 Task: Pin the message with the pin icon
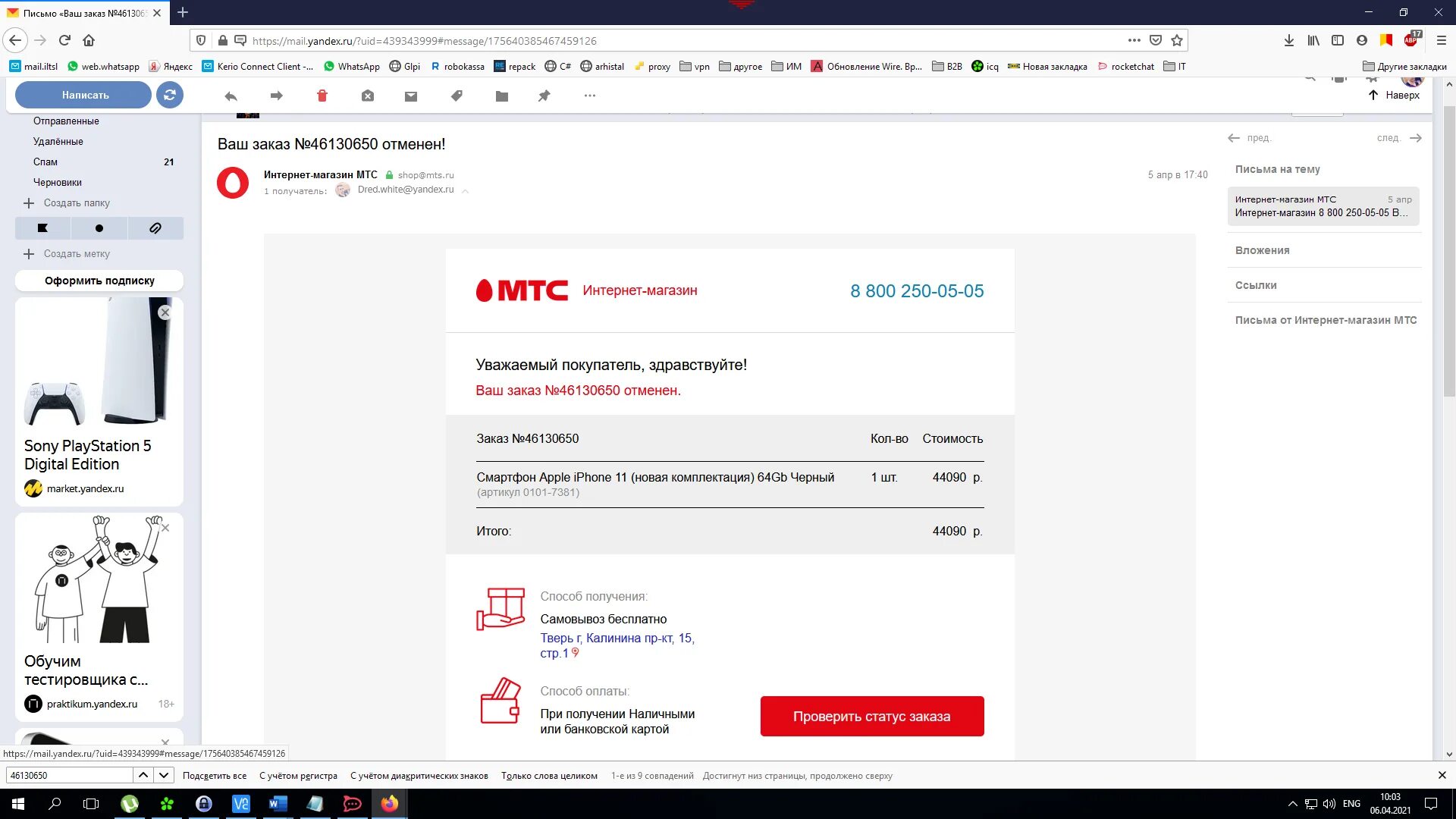544,96
